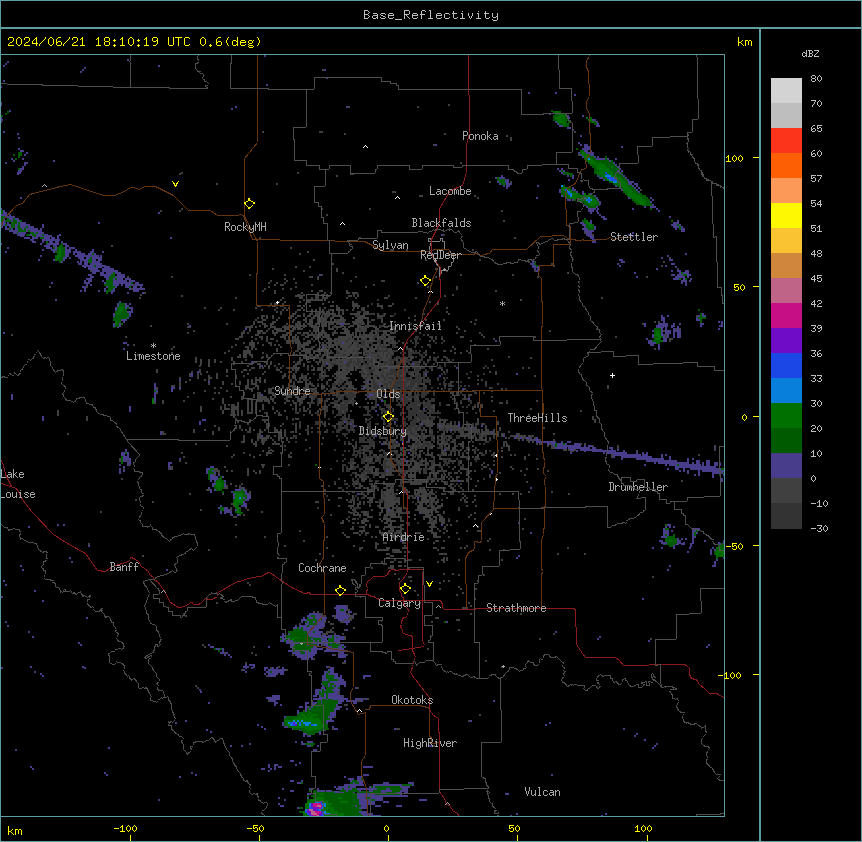Click the HighRiver label
The height and width of the screenshot is (842, 862).
[x=430, y=743]
